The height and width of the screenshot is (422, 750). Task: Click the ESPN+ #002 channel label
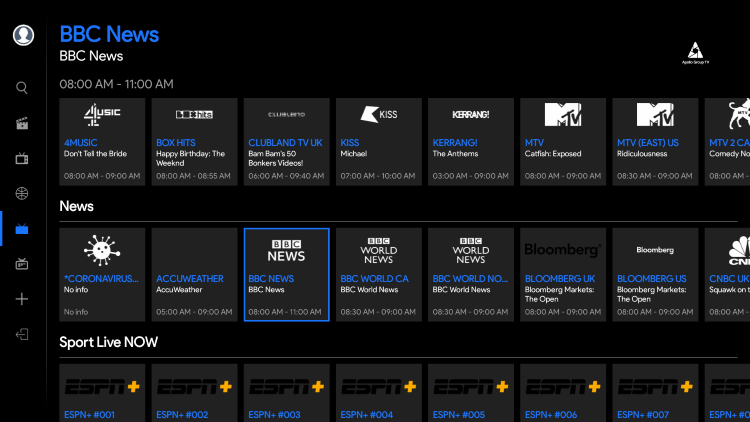coord(182,415)
